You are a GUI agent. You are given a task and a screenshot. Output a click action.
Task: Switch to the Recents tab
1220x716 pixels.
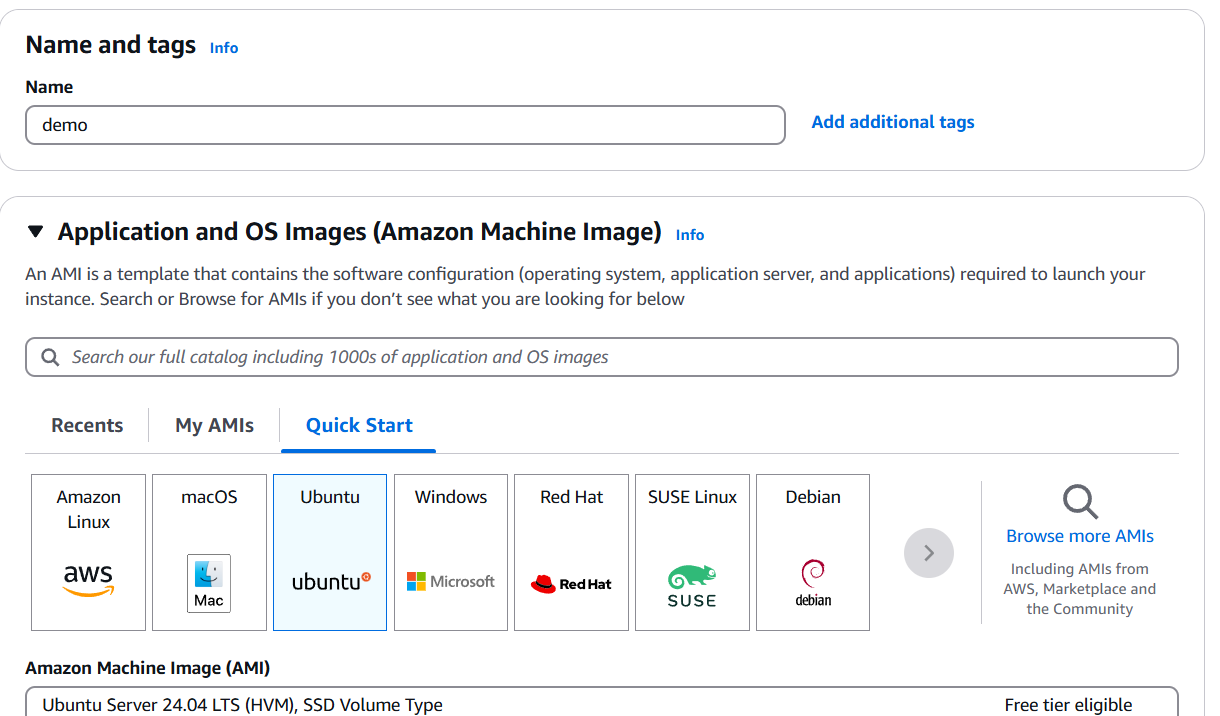87,425
